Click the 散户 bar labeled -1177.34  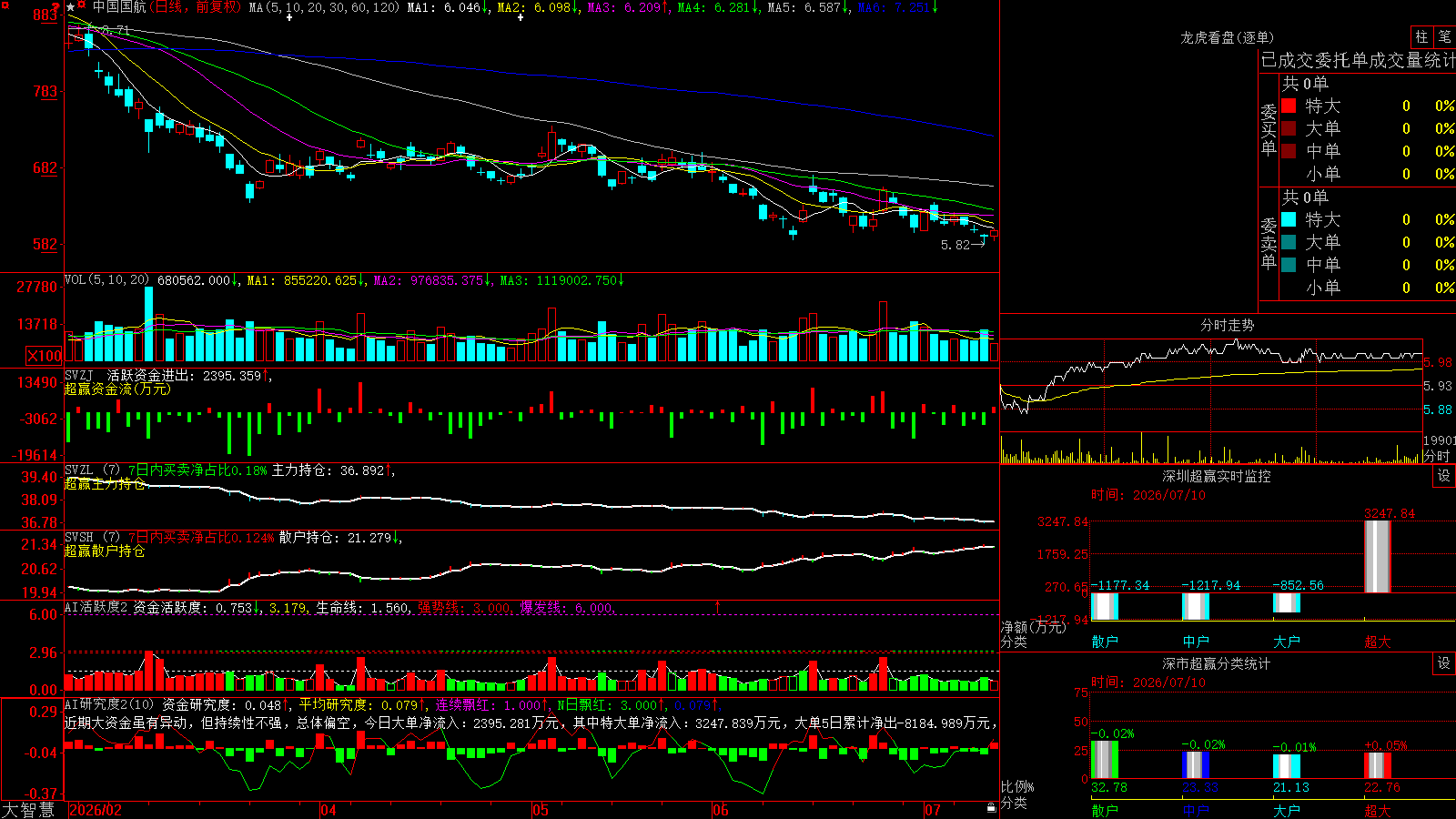(1105, 606)
